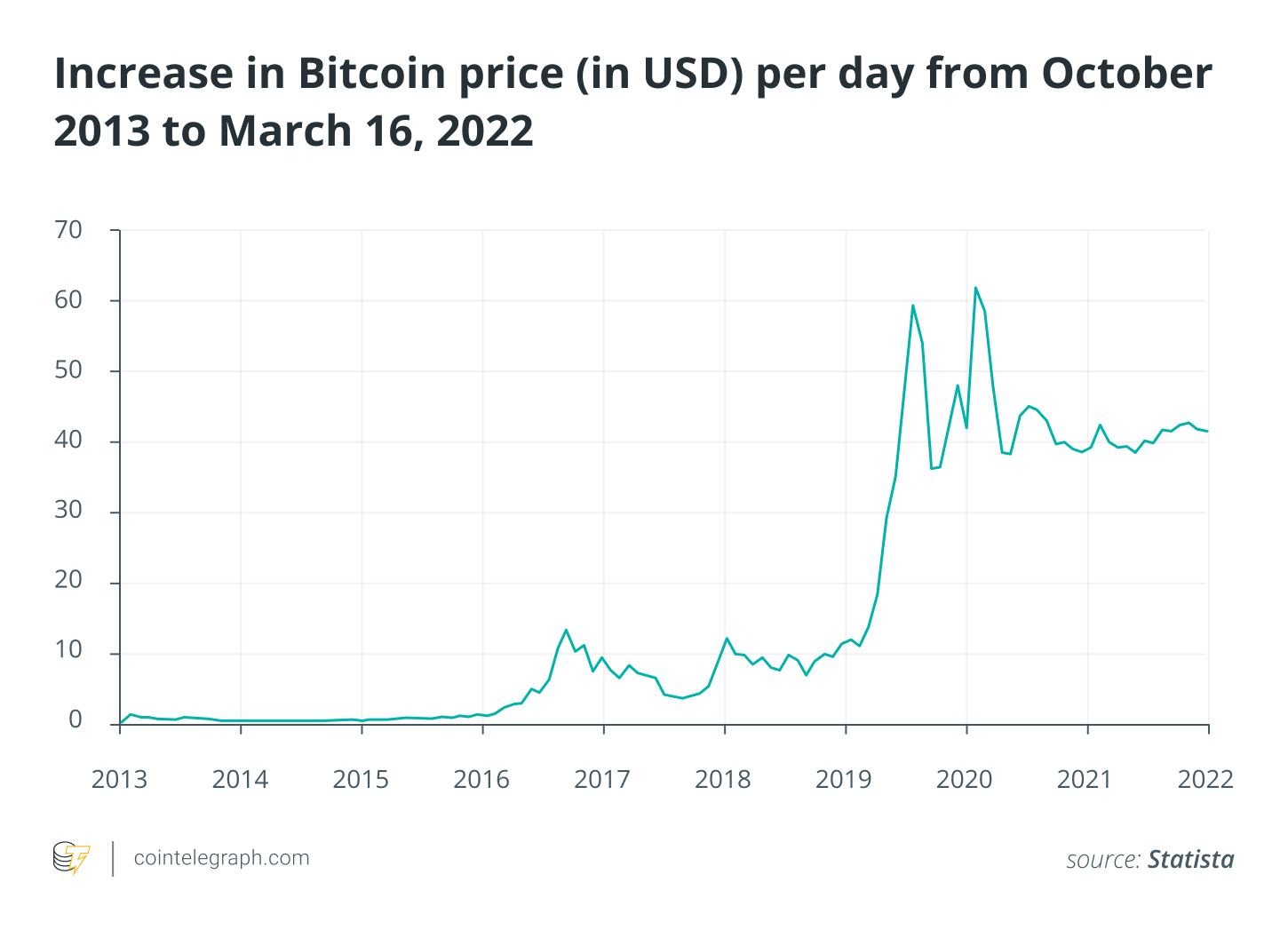Click the chart title text
1288x930 pixels.
[632, 101]
